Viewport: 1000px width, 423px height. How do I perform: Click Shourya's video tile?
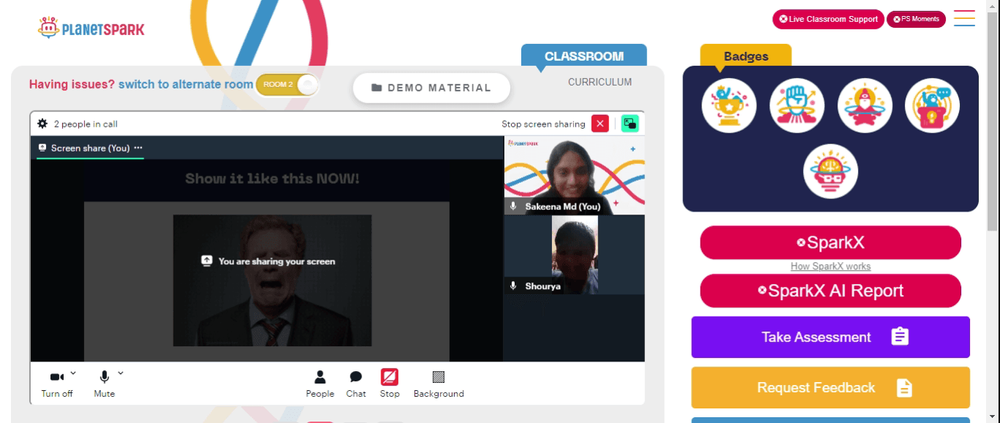(x=575, y=255)
